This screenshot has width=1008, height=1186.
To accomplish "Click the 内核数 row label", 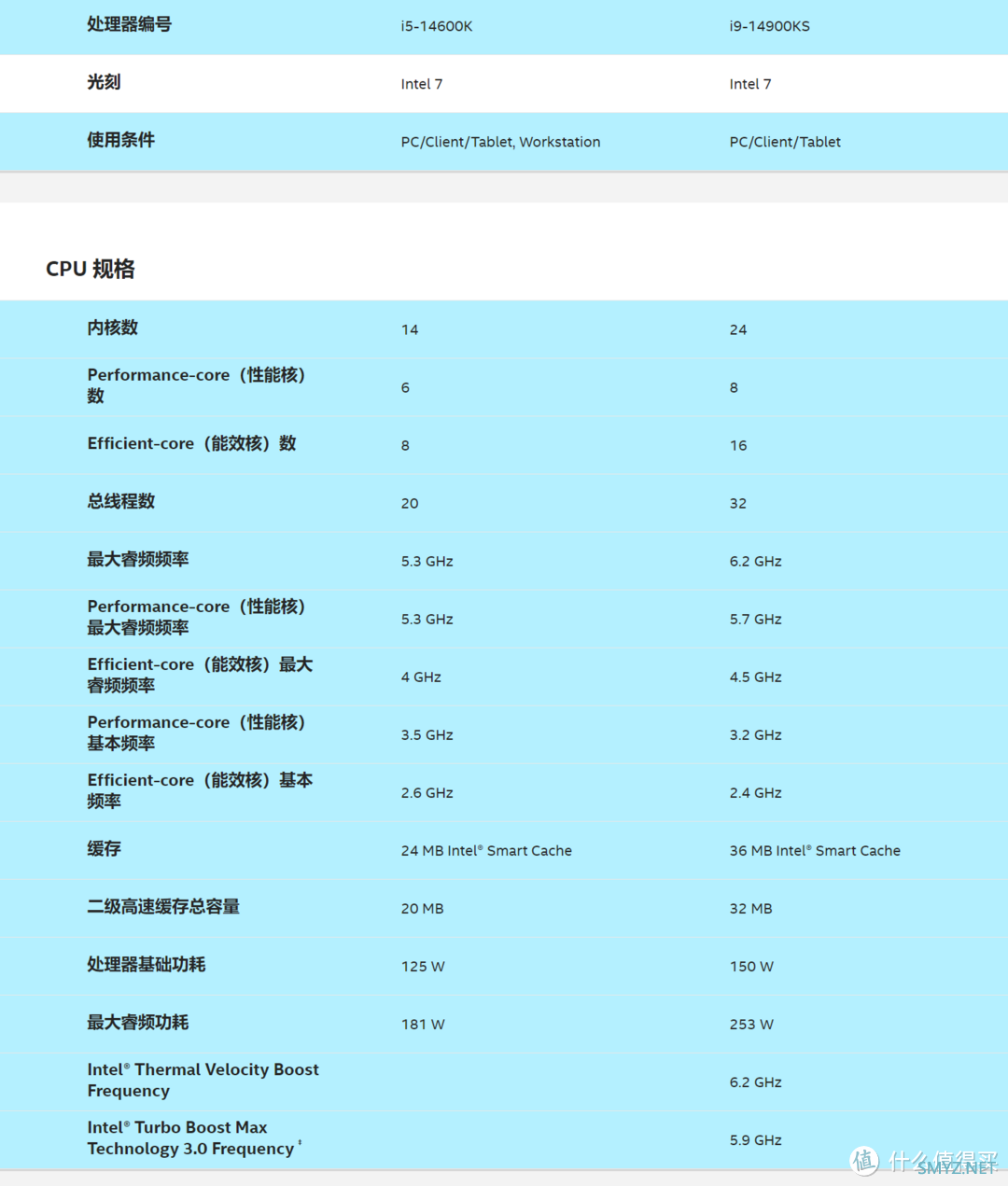I will tap(112, 328).
